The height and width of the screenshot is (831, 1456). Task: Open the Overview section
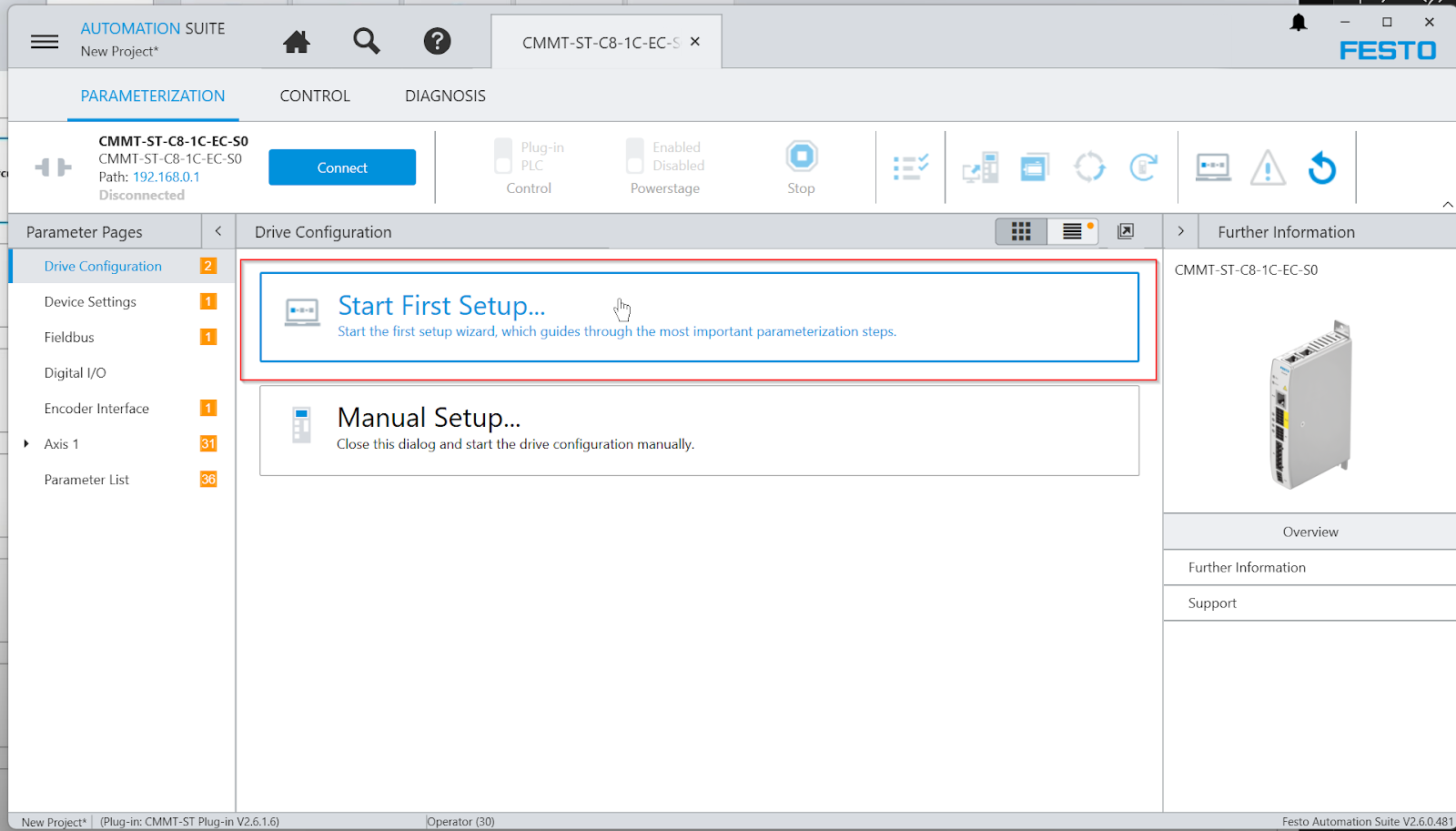point(1309,532)
